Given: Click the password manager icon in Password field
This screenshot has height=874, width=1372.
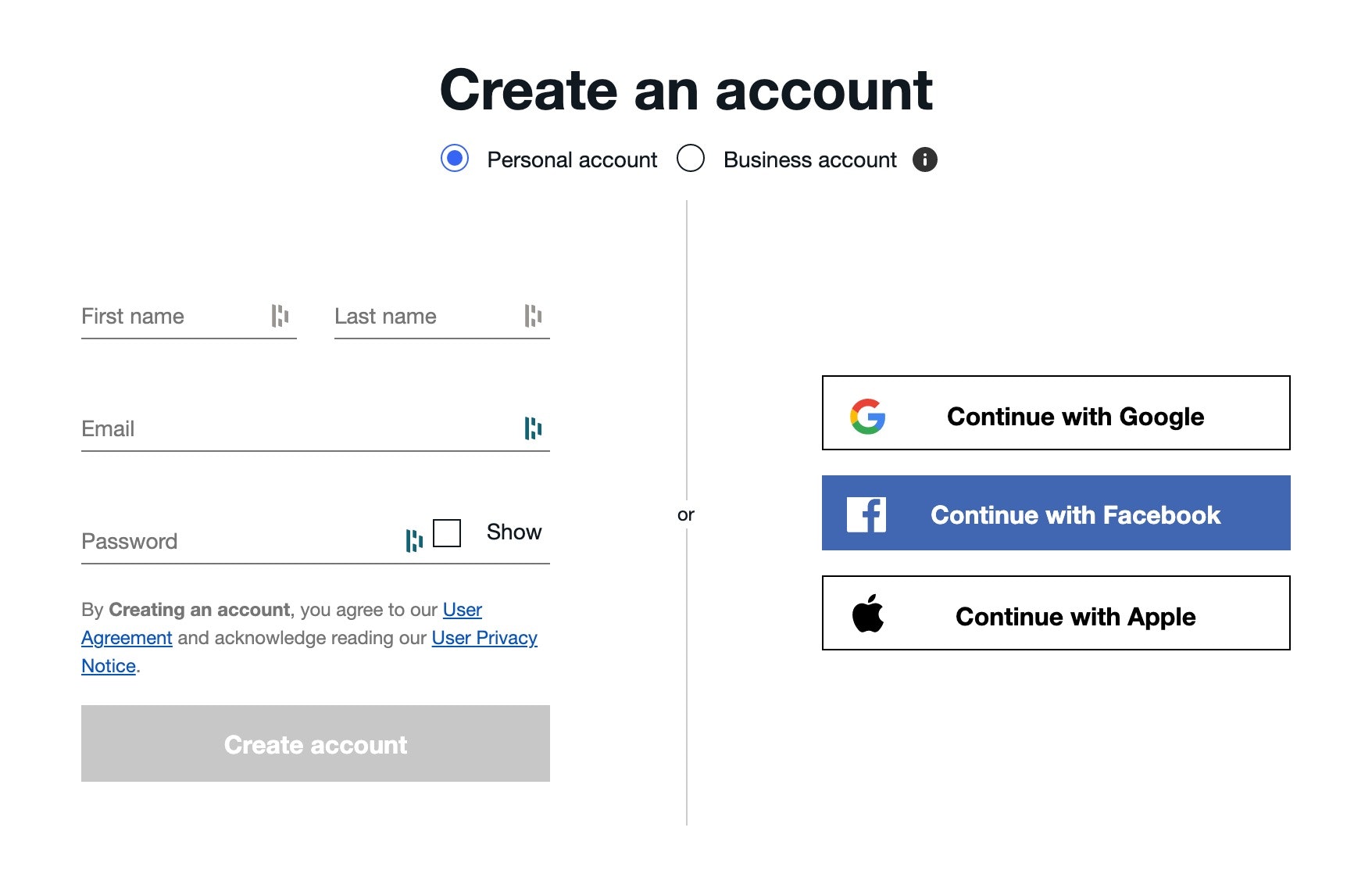Looking at the screenshot, I should coord(414,540).
